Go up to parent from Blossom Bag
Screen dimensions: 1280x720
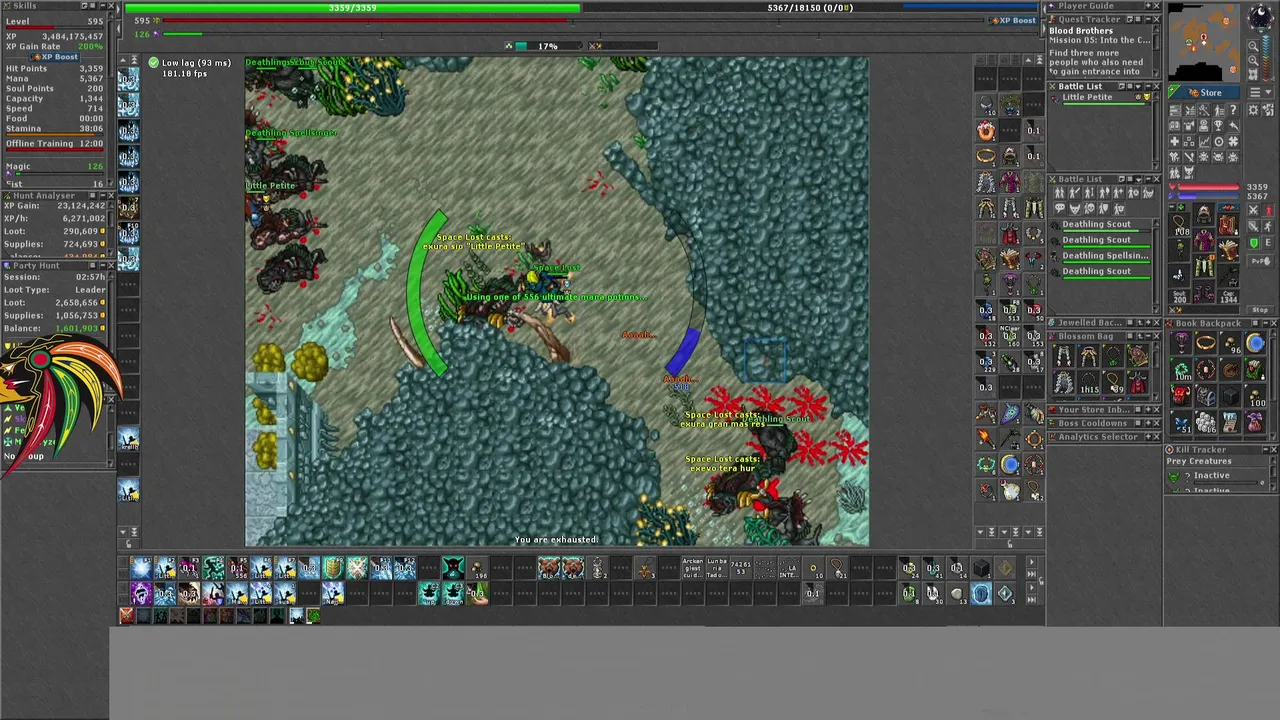click(1140, 336)
